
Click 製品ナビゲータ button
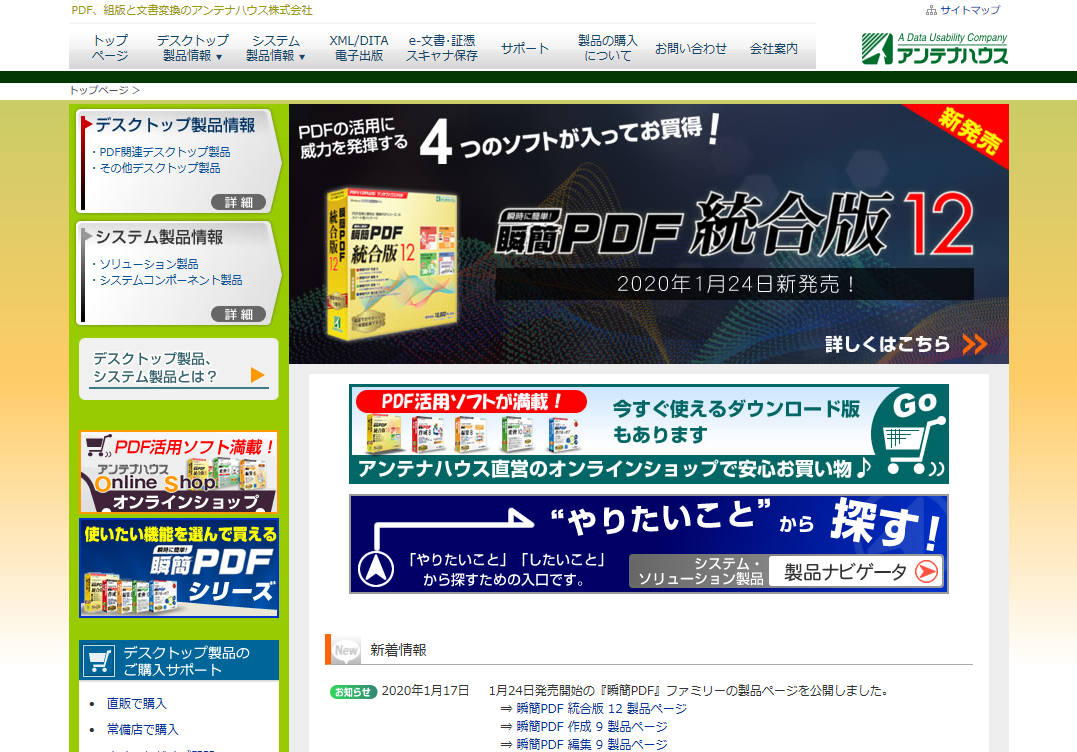(x=855, y=571)
